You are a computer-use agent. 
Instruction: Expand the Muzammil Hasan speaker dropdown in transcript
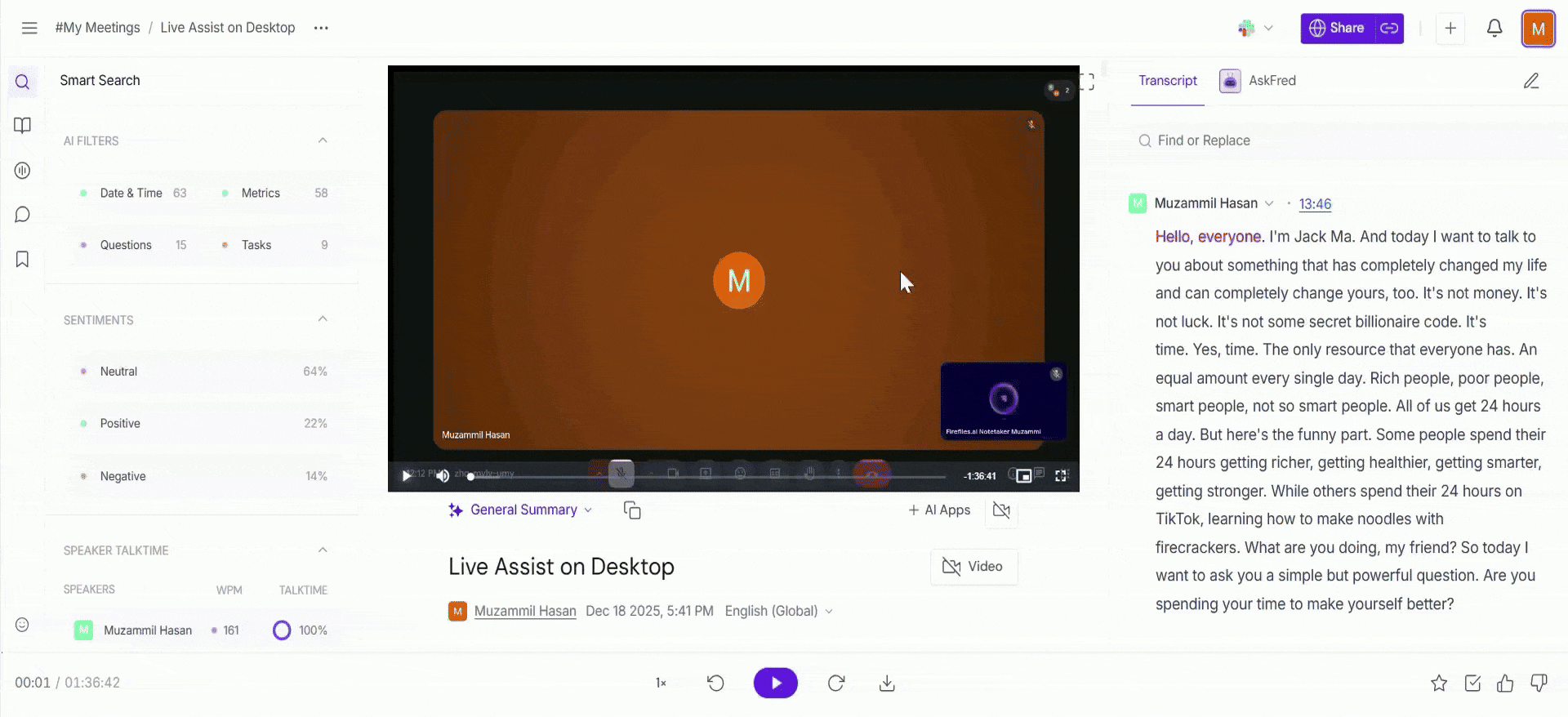pos(1269,203)
